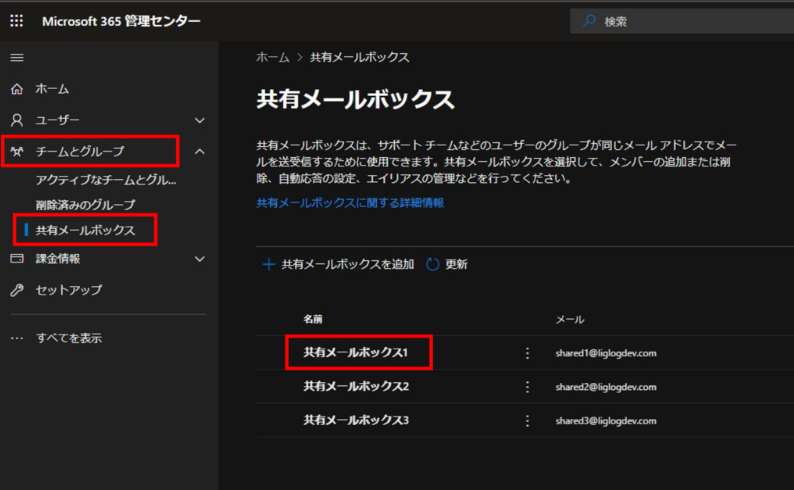Click the Teams and Groups icon
794x490 pixels.
click(17, 151)
